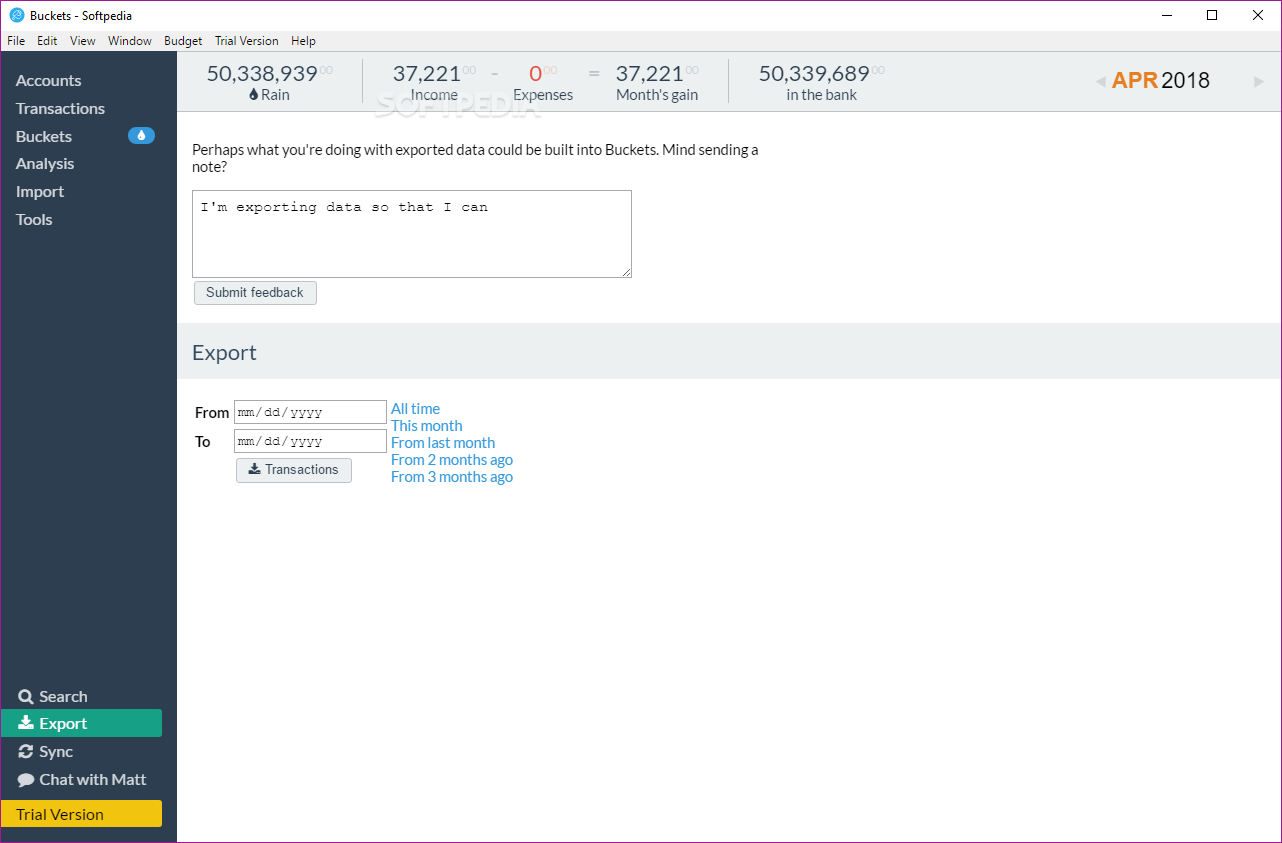Open the Budget menu
The width and height of the screenshot is (1282, 843).
click(x=183, y=41)
